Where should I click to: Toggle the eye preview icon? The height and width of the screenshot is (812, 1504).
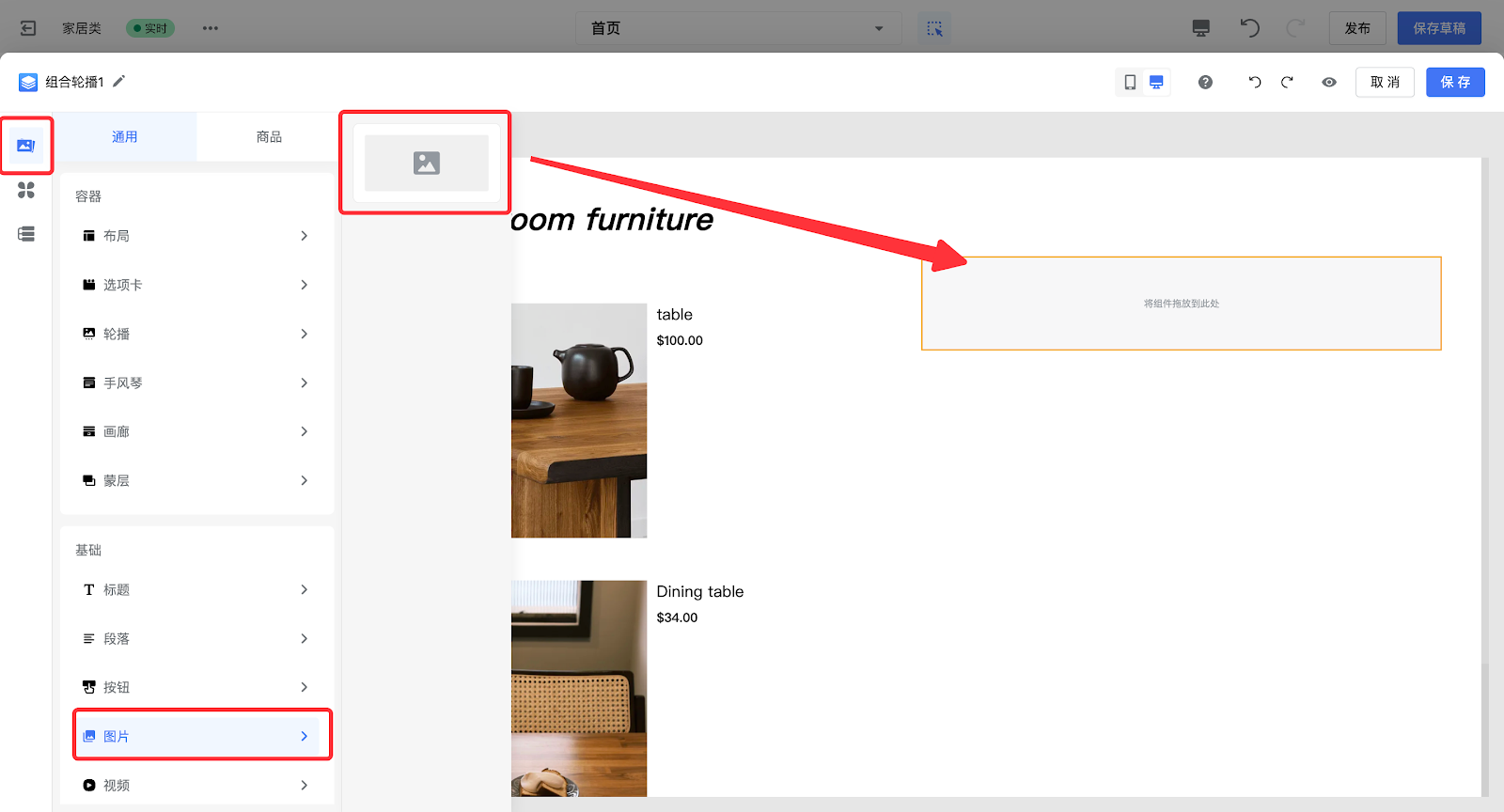[1329, 83]
